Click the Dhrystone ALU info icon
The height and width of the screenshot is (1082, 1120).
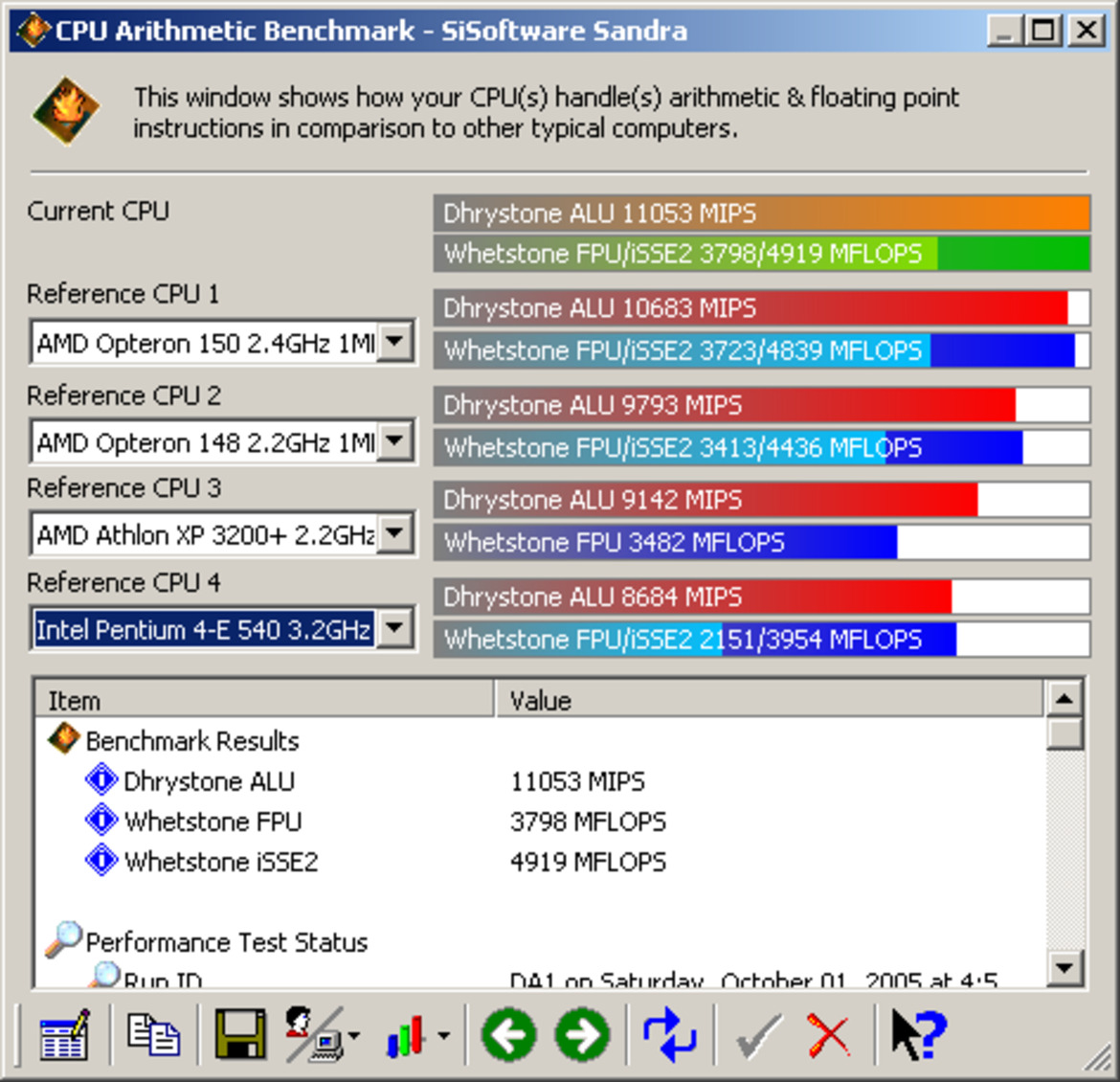tap(101, 779)
